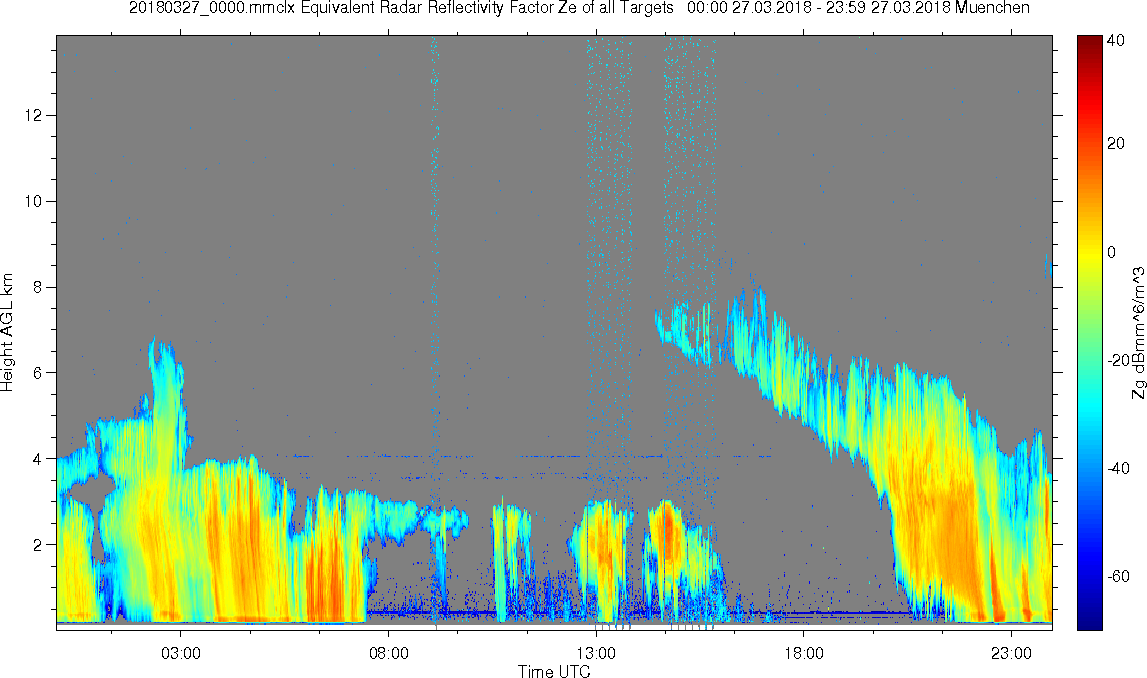Screen dimensions: 1147x678
Task: Click the height tick label '6'
Action: 37,372
